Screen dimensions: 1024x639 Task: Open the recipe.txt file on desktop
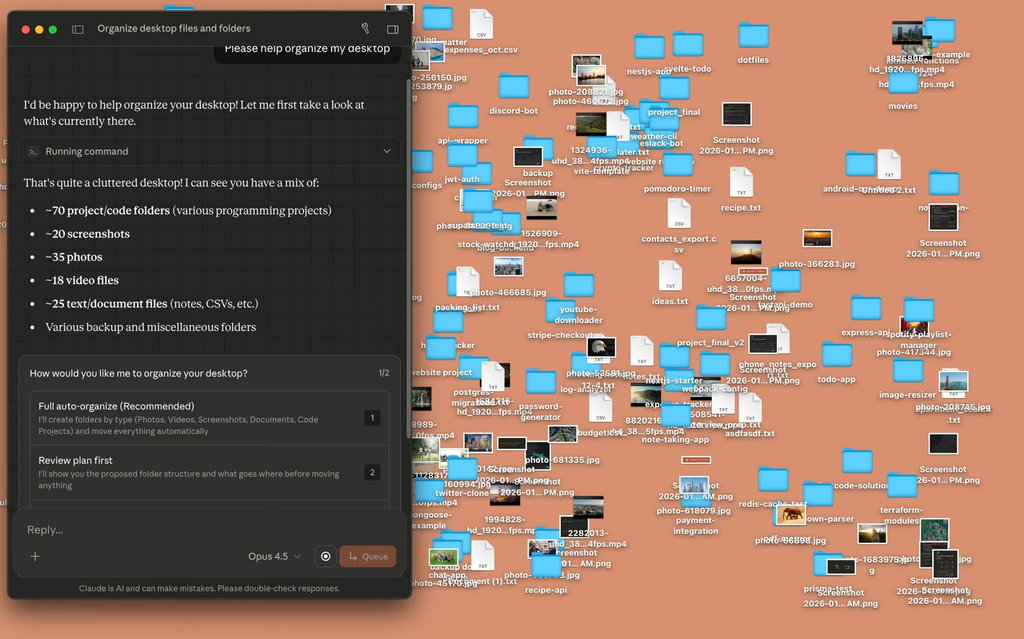tap(741, 183)
